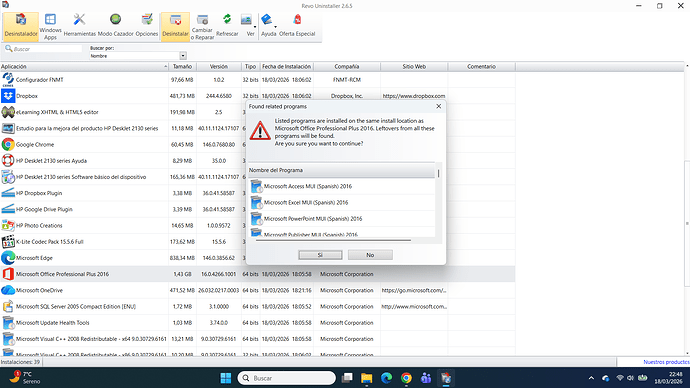Click the dialog list horizontal scrollbar
Image resolution: width=690 pixels, height=388 pixels.
tap(333, 241)
